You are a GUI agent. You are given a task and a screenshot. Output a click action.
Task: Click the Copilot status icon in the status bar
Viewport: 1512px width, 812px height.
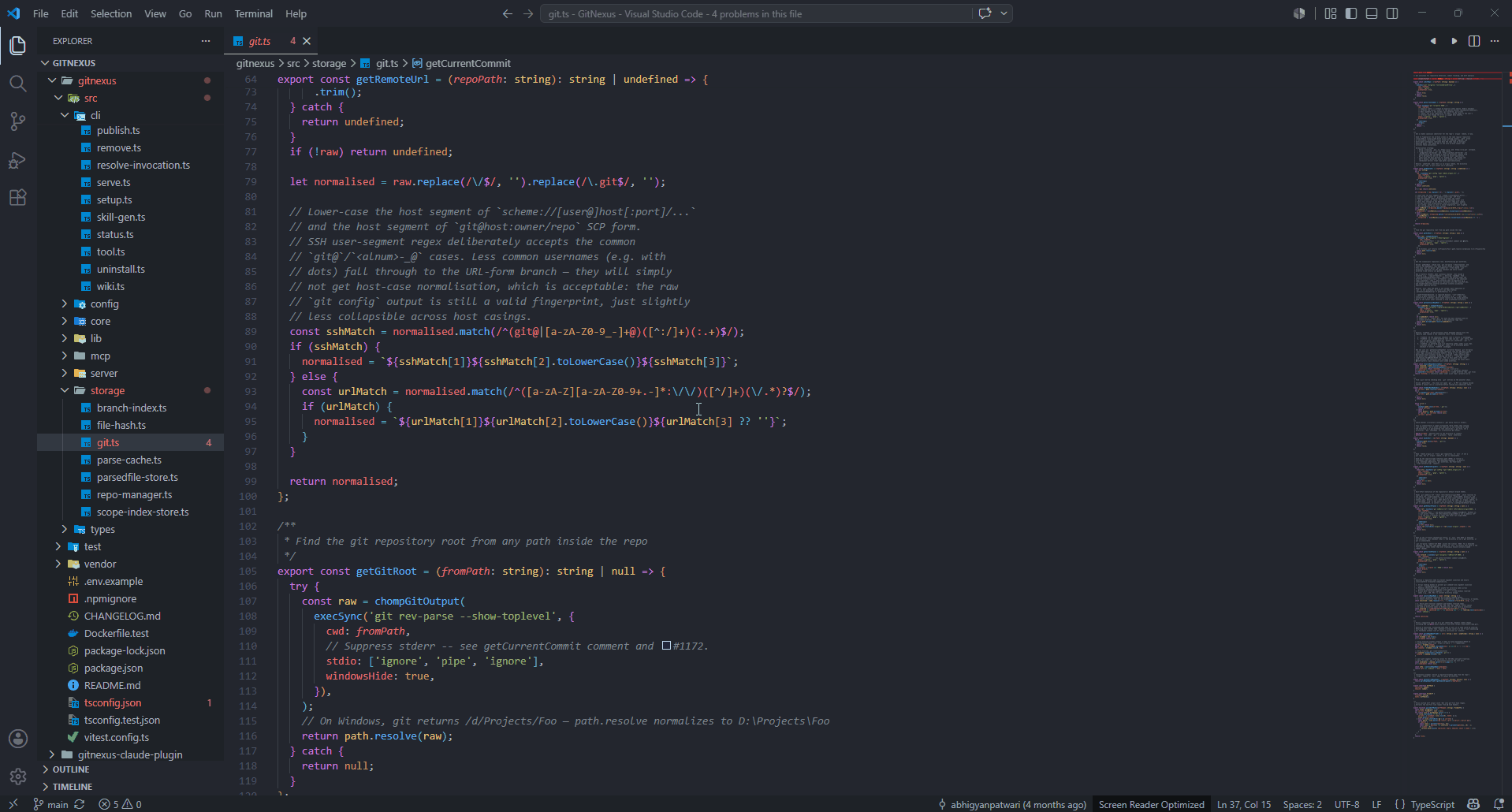[1473, 804]
